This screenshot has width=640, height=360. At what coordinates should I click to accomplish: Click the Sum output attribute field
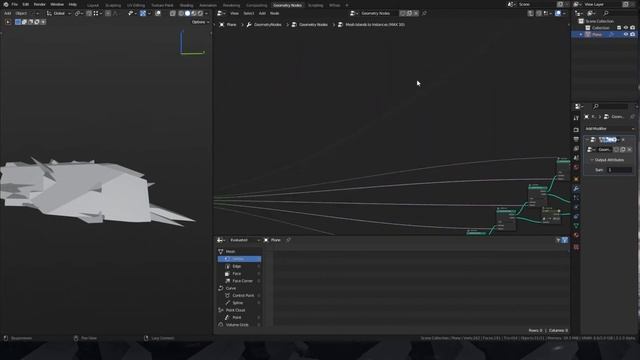620,170
